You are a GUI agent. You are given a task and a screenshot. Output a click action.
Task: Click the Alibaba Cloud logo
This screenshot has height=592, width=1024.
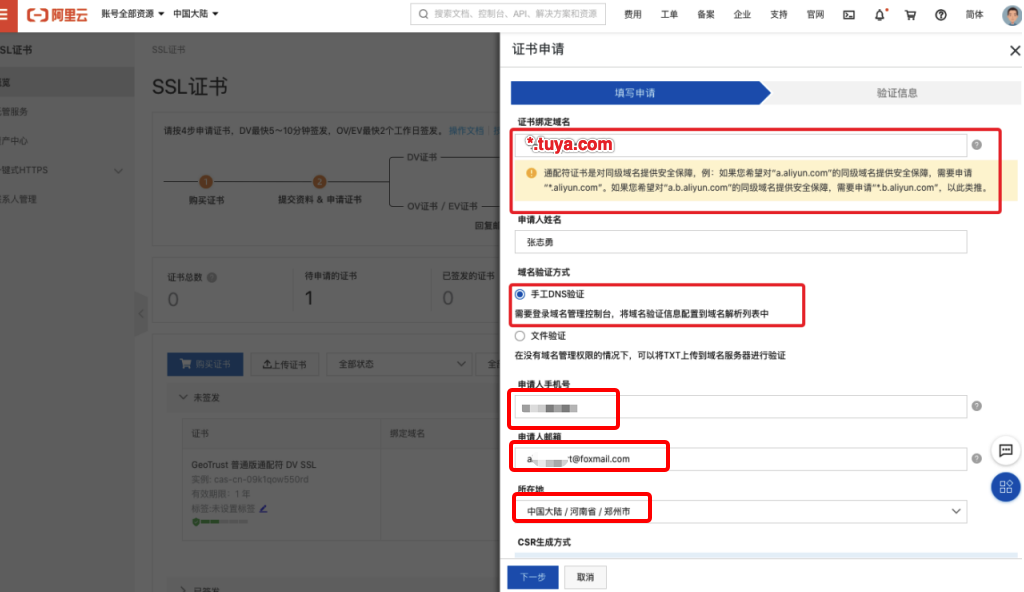pos(57,14)
